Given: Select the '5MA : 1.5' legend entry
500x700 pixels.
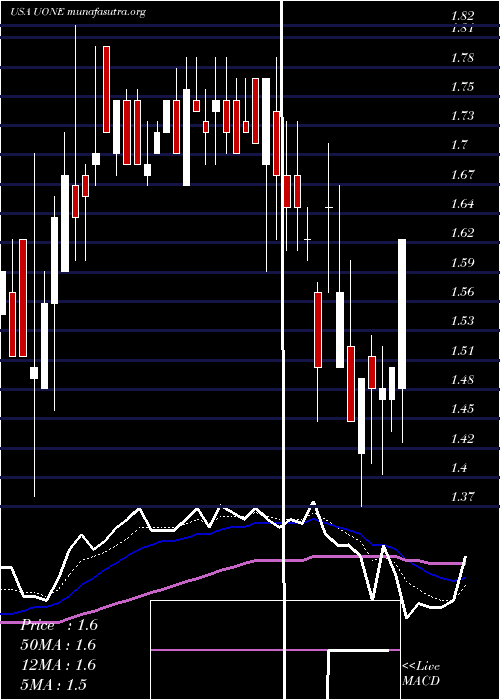Looking at the screenshot, I should [54, 684].
